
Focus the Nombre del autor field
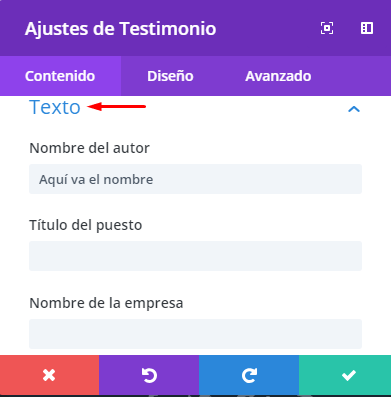pyautogui.click(x=195, y=179)
